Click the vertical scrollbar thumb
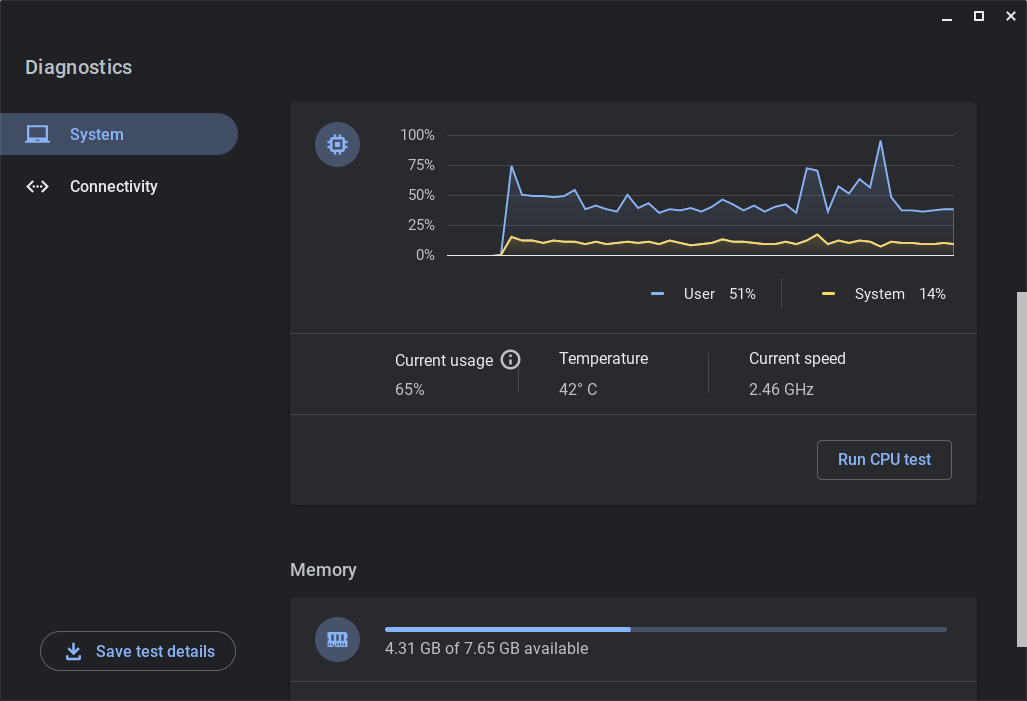Image resolution: width=1027 pixels, height=701 pixels. (1021, 468)
